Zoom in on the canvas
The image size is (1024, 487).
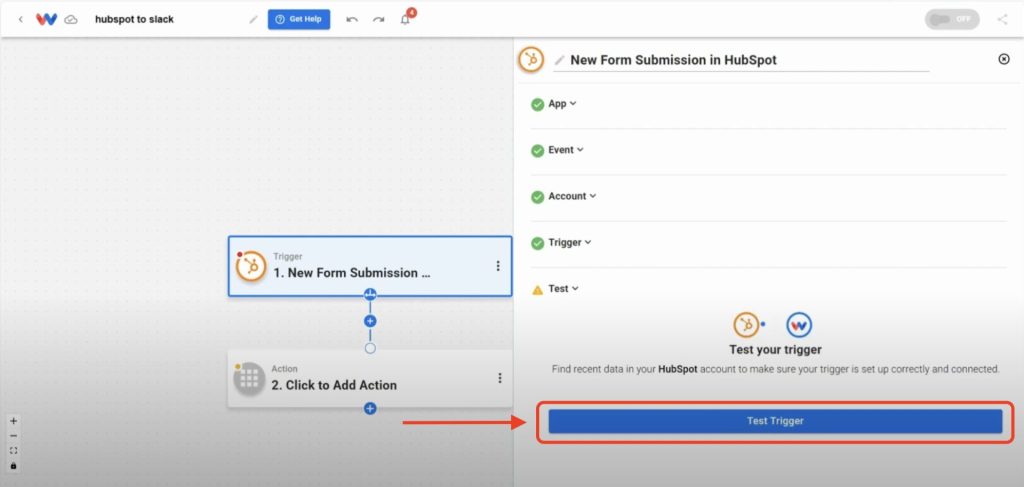tap(14, 421)
